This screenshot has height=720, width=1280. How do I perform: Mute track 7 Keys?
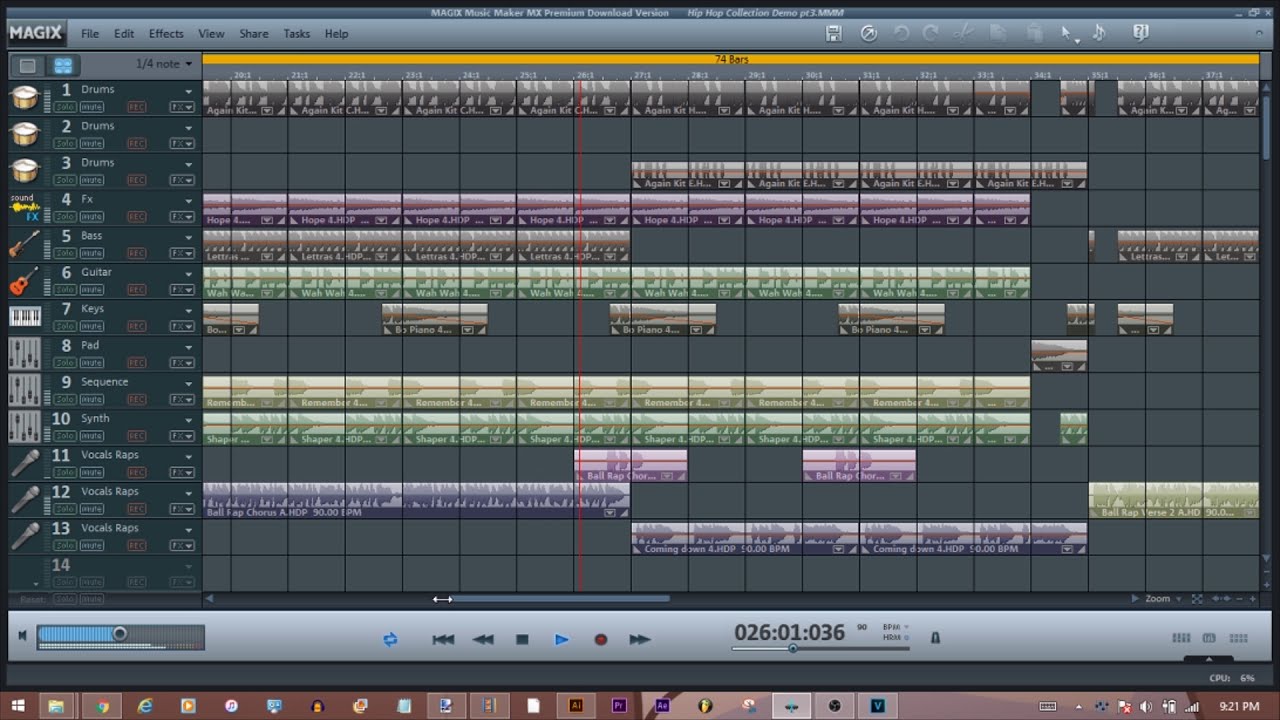click(92, 326)
